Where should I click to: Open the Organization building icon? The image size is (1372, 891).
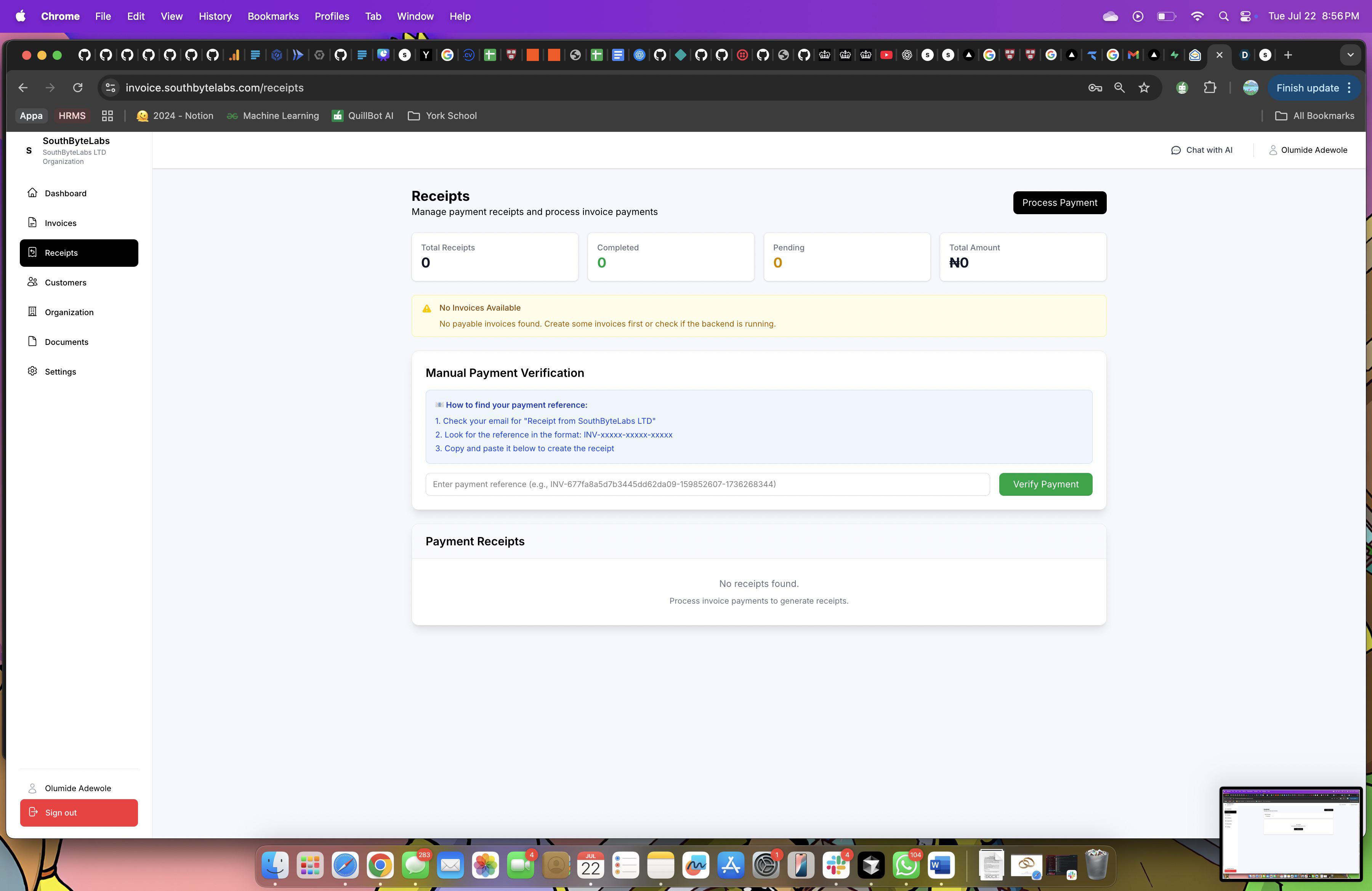[32, 312]
